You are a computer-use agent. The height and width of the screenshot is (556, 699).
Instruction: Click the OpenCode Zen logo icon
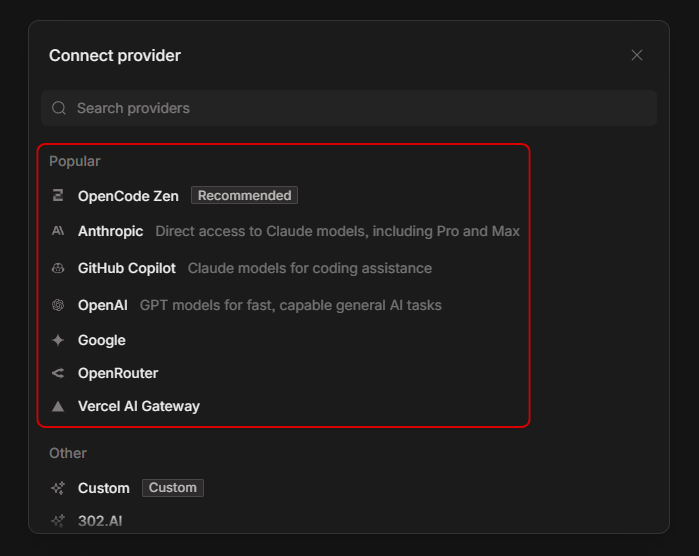[x=58, y=195]
